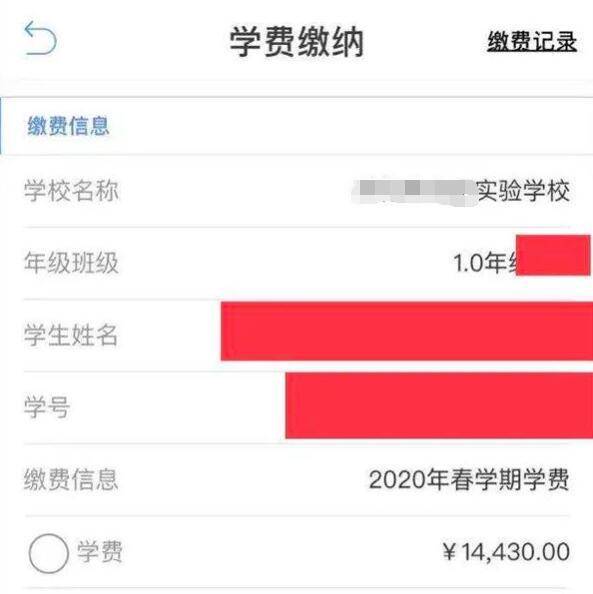593x594 pixels.
Task: Select the 缴费信息 section header tab
Action: (68, 126)
